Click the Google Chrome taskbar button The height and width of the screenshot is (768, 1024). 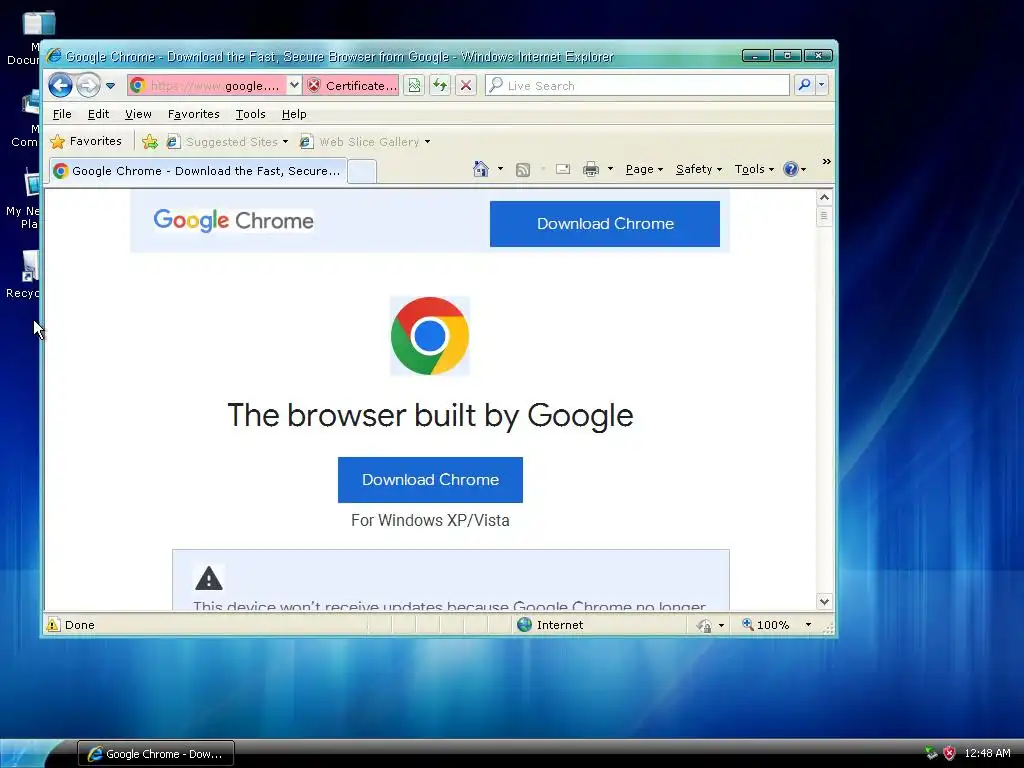tap(156, 754)
